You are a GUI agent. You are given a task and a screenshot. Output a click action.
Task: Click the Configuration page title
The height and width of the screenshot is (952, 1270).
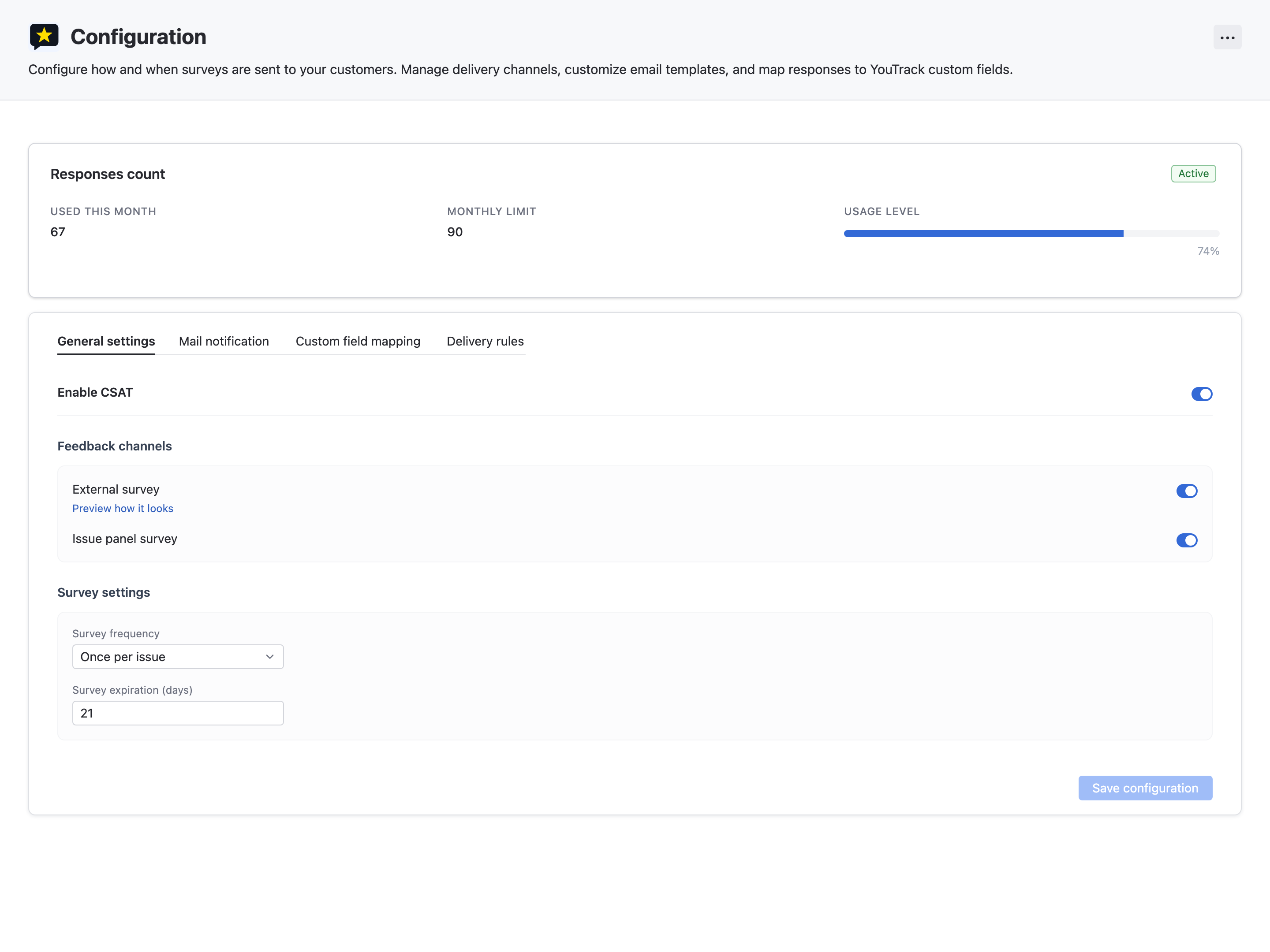pos(138,37)
